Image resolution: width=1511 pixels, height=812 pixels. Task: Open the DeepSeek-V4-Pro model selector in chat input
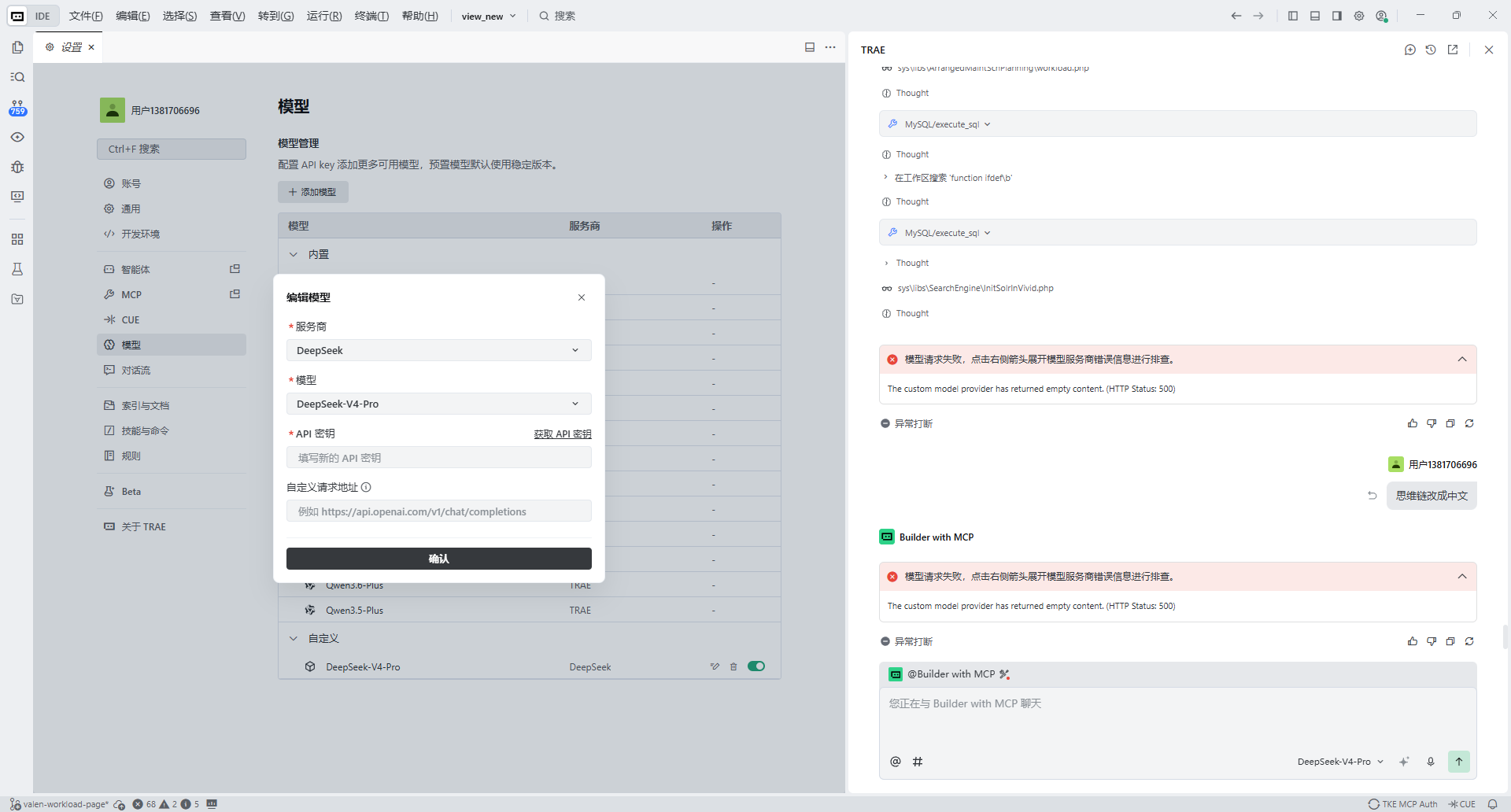coord(1340,762)
